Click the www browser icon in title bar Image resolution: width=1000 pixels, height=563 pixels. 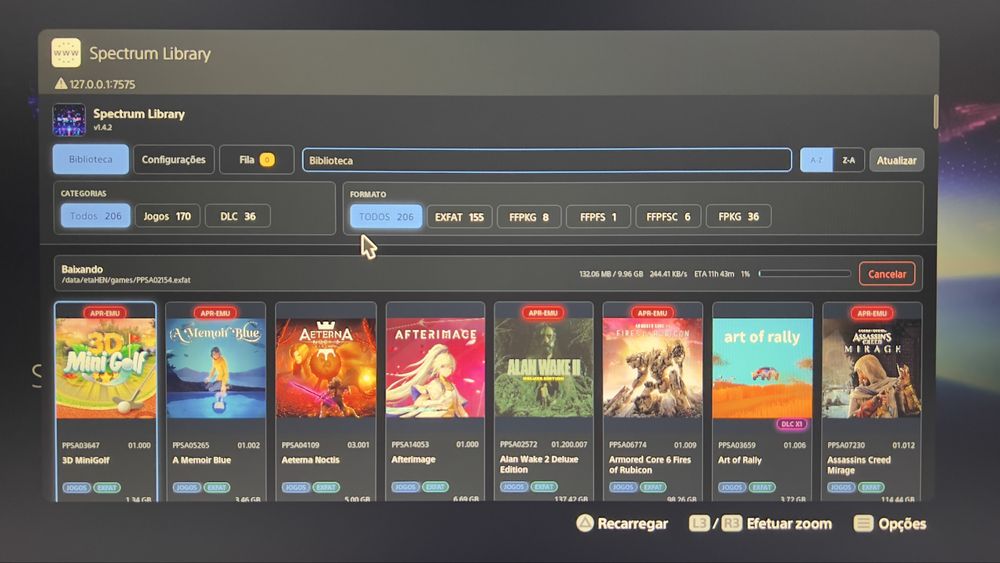66,53
